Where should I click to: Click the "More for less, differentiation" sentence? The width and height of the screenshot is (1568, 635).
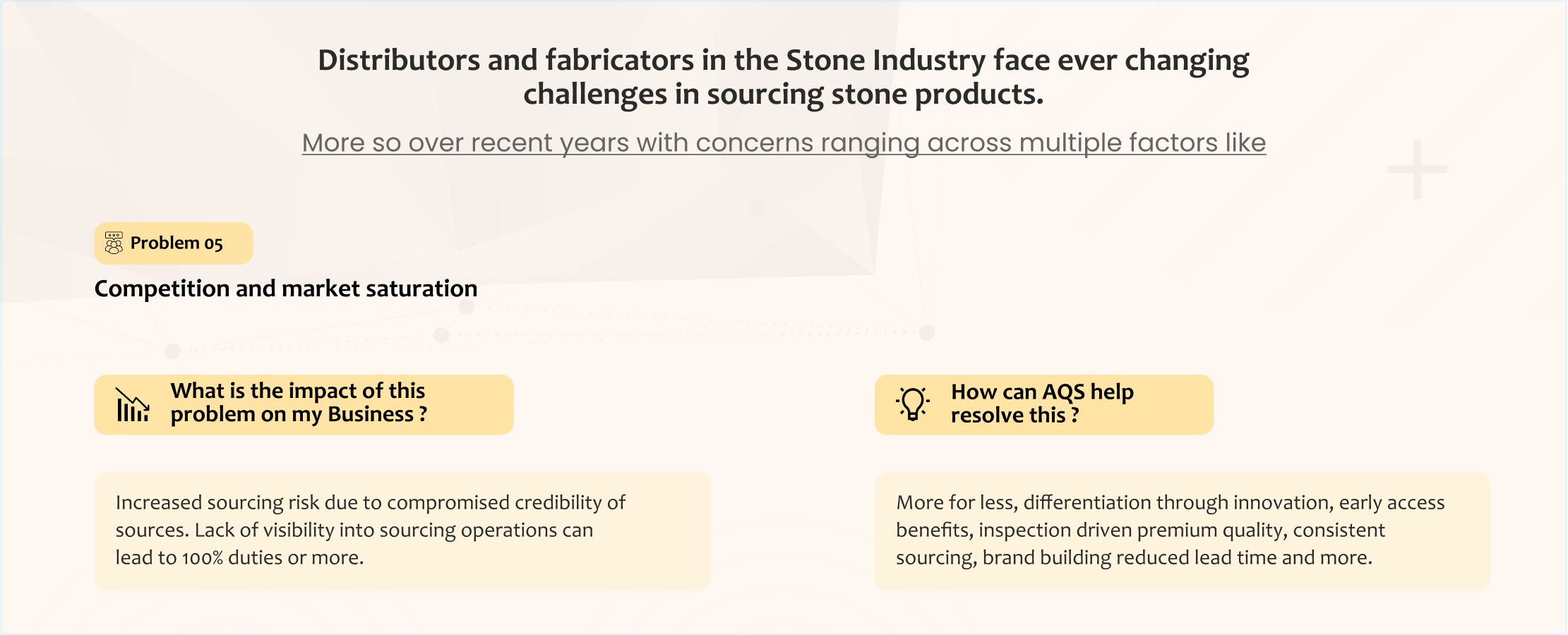click(1170, 502)
